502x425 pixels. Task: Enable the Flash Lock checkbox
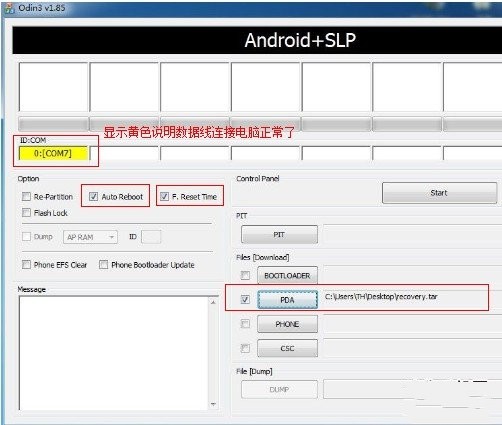pos(26,212)
